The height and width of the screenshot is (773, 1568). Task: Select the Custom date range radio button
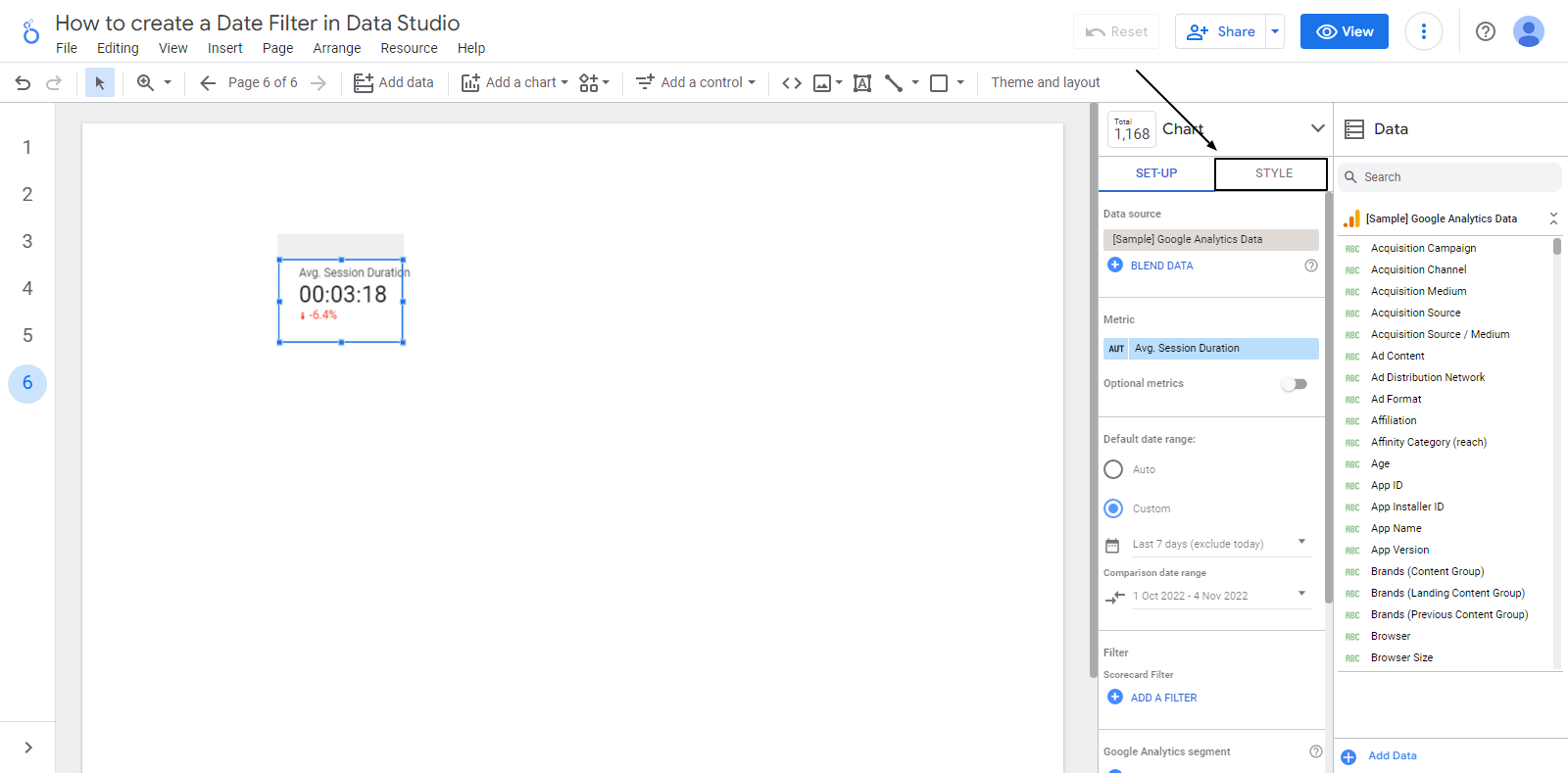[1113, 508]
